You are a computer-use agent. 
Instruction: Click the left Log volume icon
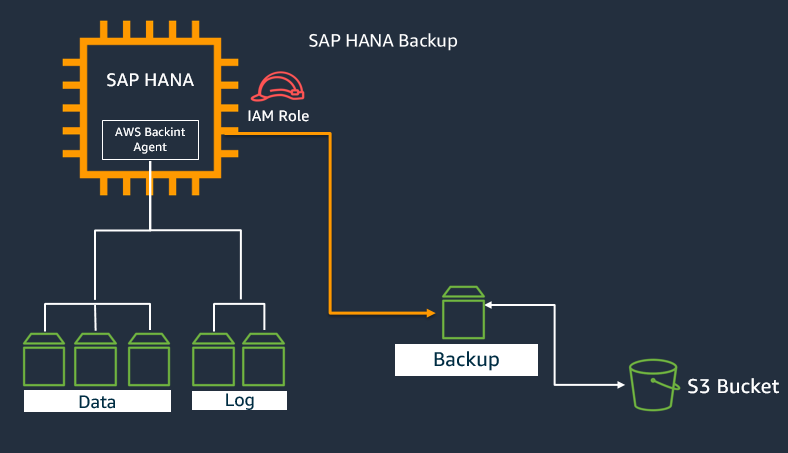coord(214,359)
